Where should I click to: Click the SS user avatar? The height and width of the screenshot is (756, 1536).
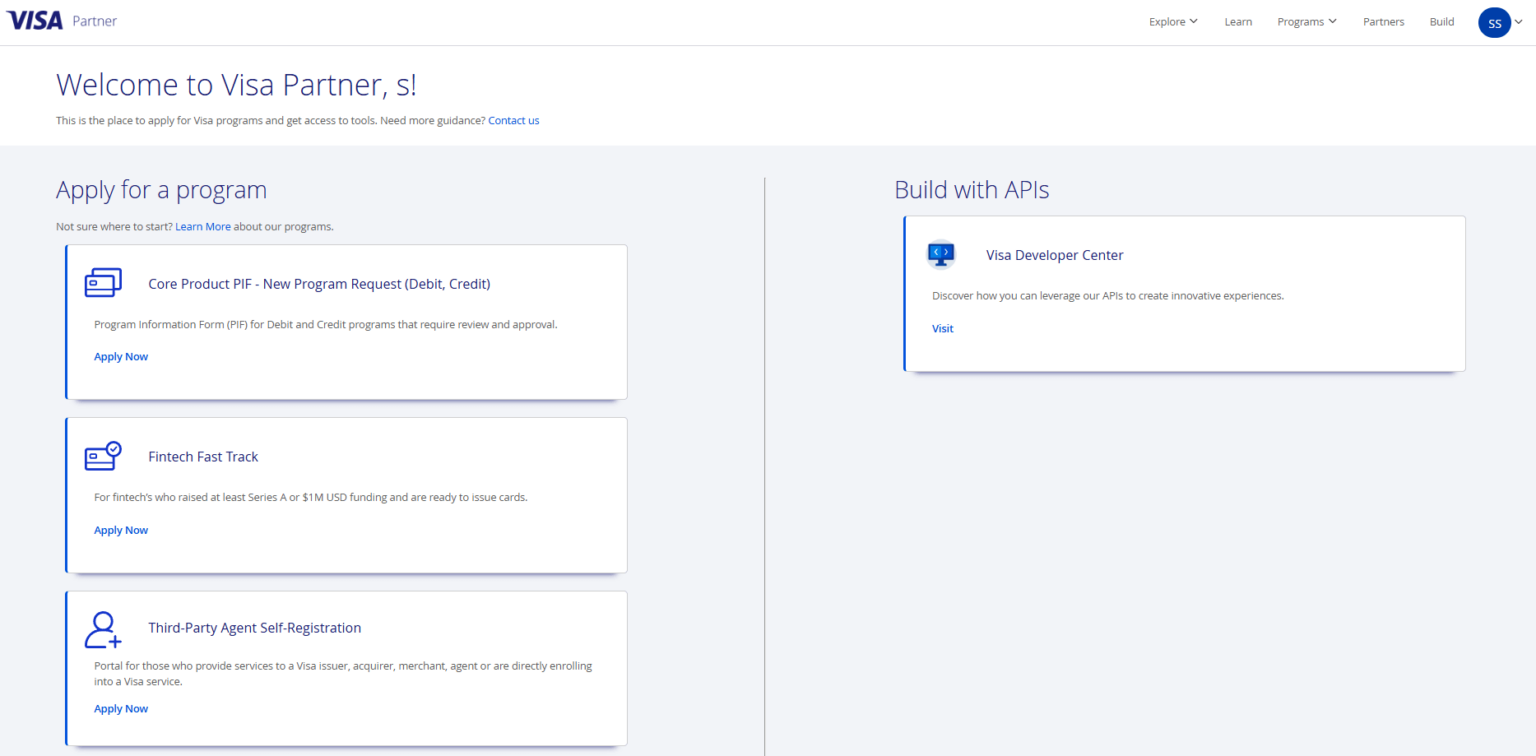1494,22
